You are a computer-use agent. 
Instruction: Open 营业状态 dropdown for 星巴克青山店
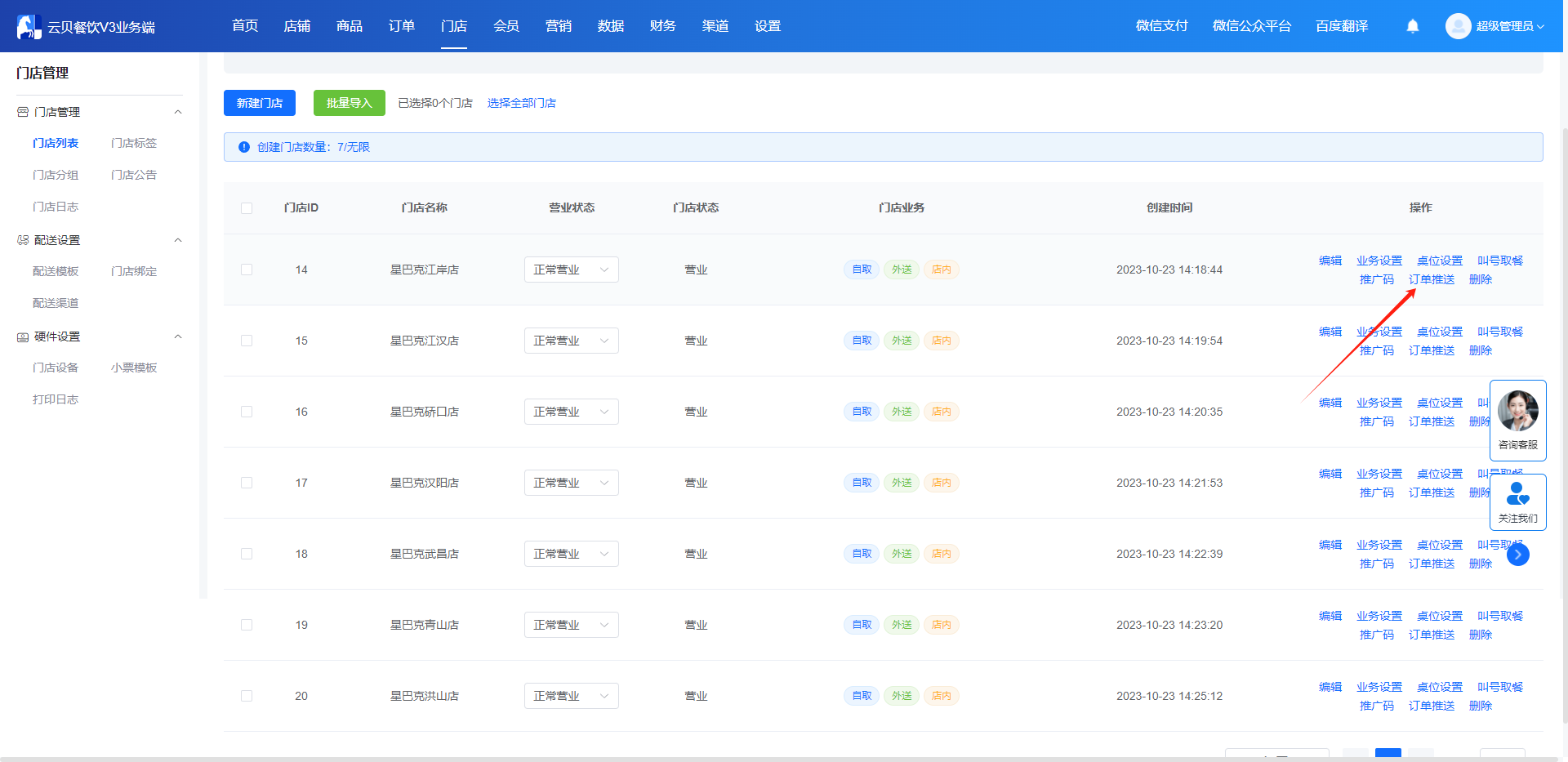(572, 625)
